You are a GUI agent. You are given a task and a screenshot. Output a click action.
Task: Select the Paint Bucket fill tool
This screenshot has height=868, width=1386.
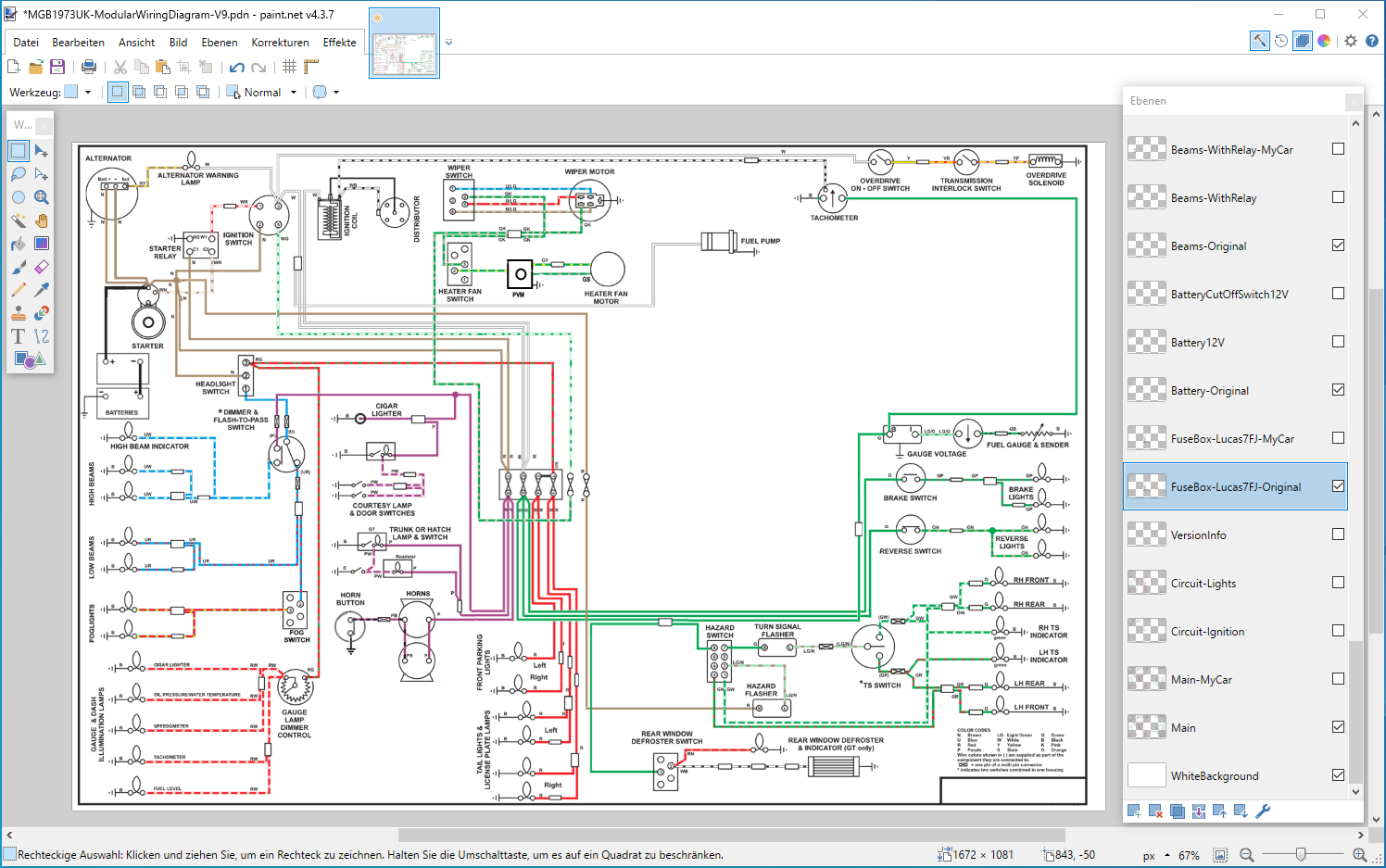pyautogui.click(x=19, y=244)
